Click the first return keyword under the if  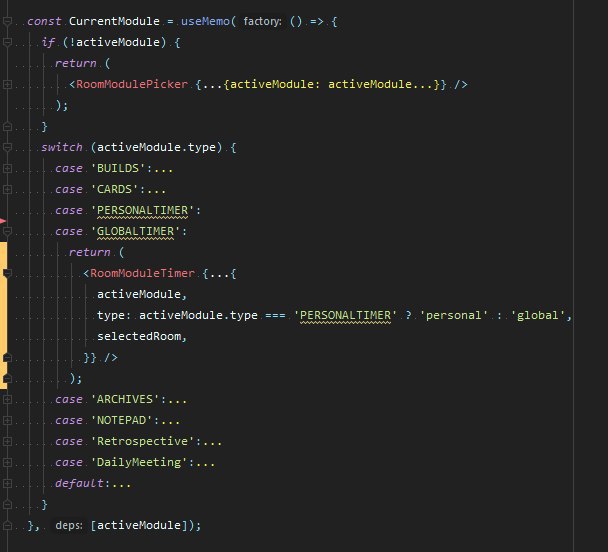[76, 63]
